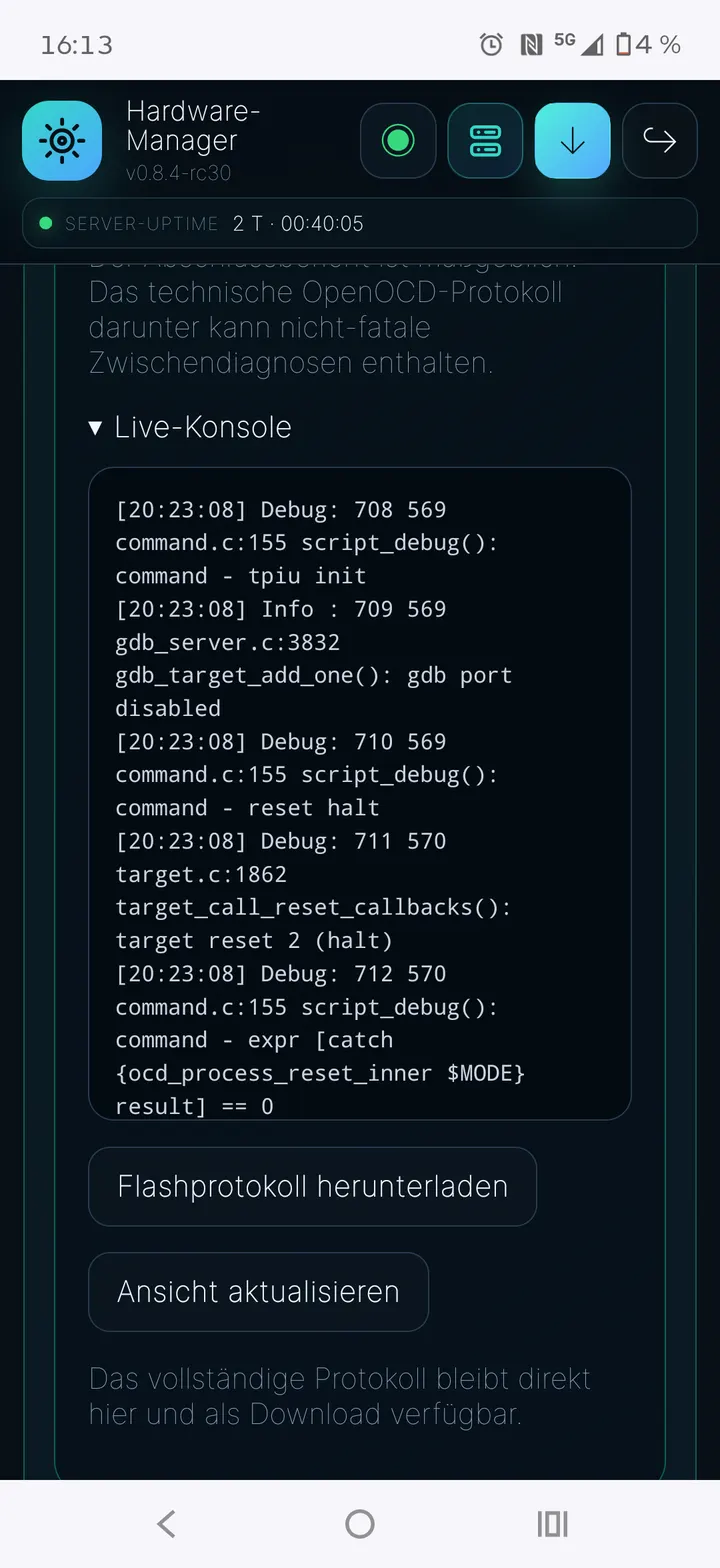Collapse the Live-Konsole disclosure triangle
The height and width of the screenshot is (1568, 720).
point(95,428)
